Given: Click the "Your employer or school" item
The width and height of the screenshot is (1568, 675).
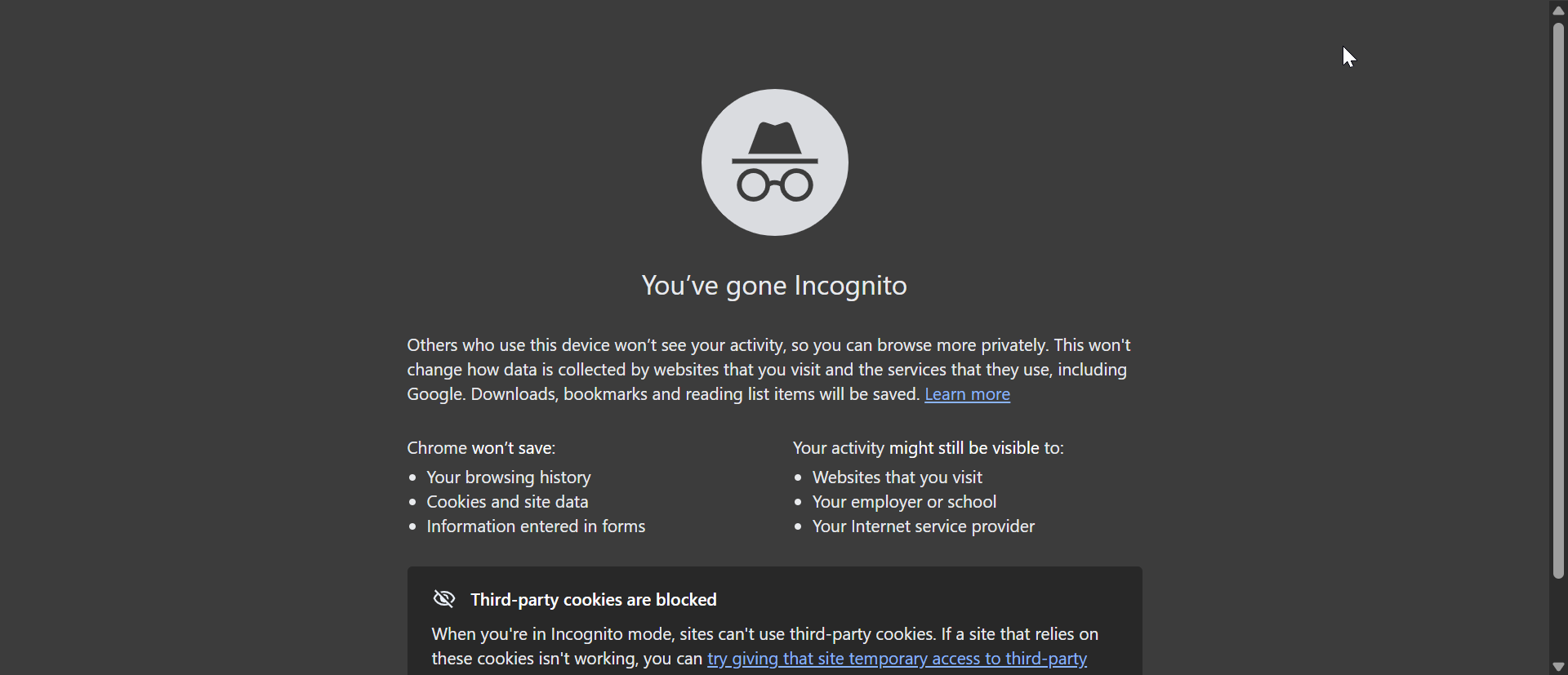Looking at the screenshot, I should [904, 502].
